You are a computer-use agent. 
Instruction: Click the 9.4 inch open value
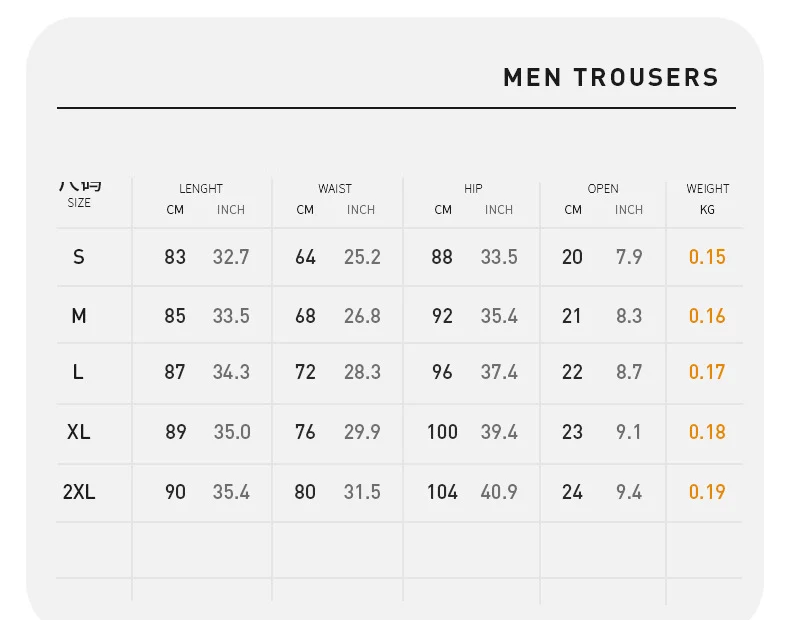(x=629, y=492)
